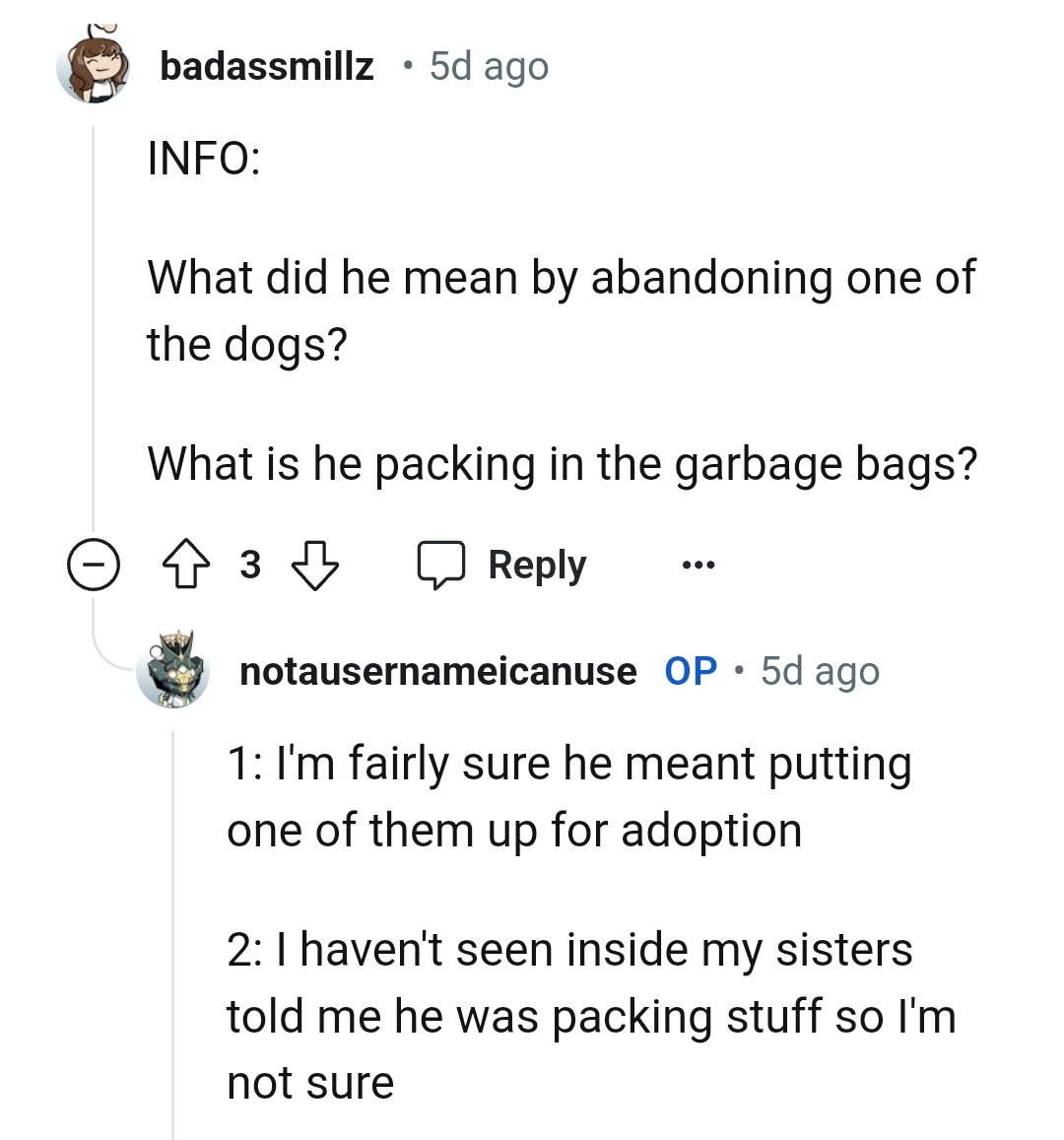
Task: Expand the collapsed comment with the circle button
Action: [92, 564]
